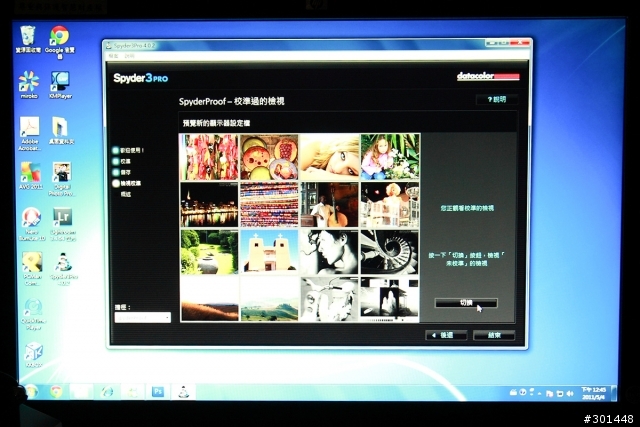Screen dimensions: 640x427
Task: Open the Windows Start menu orb
Action: click(31, 391)
